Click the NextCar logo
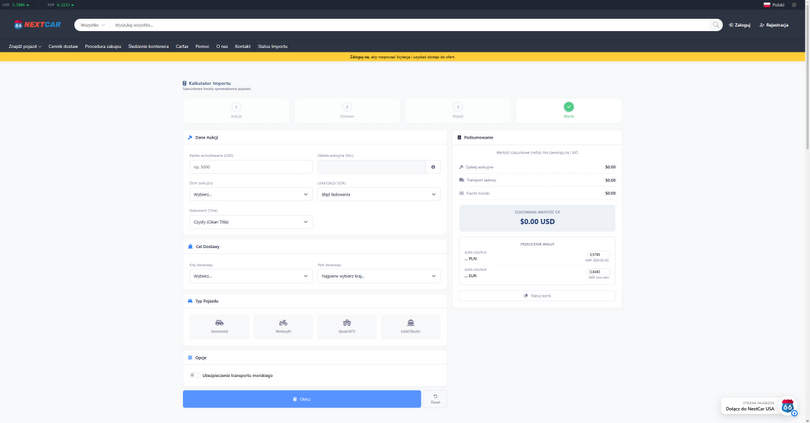 pos(37,25)
